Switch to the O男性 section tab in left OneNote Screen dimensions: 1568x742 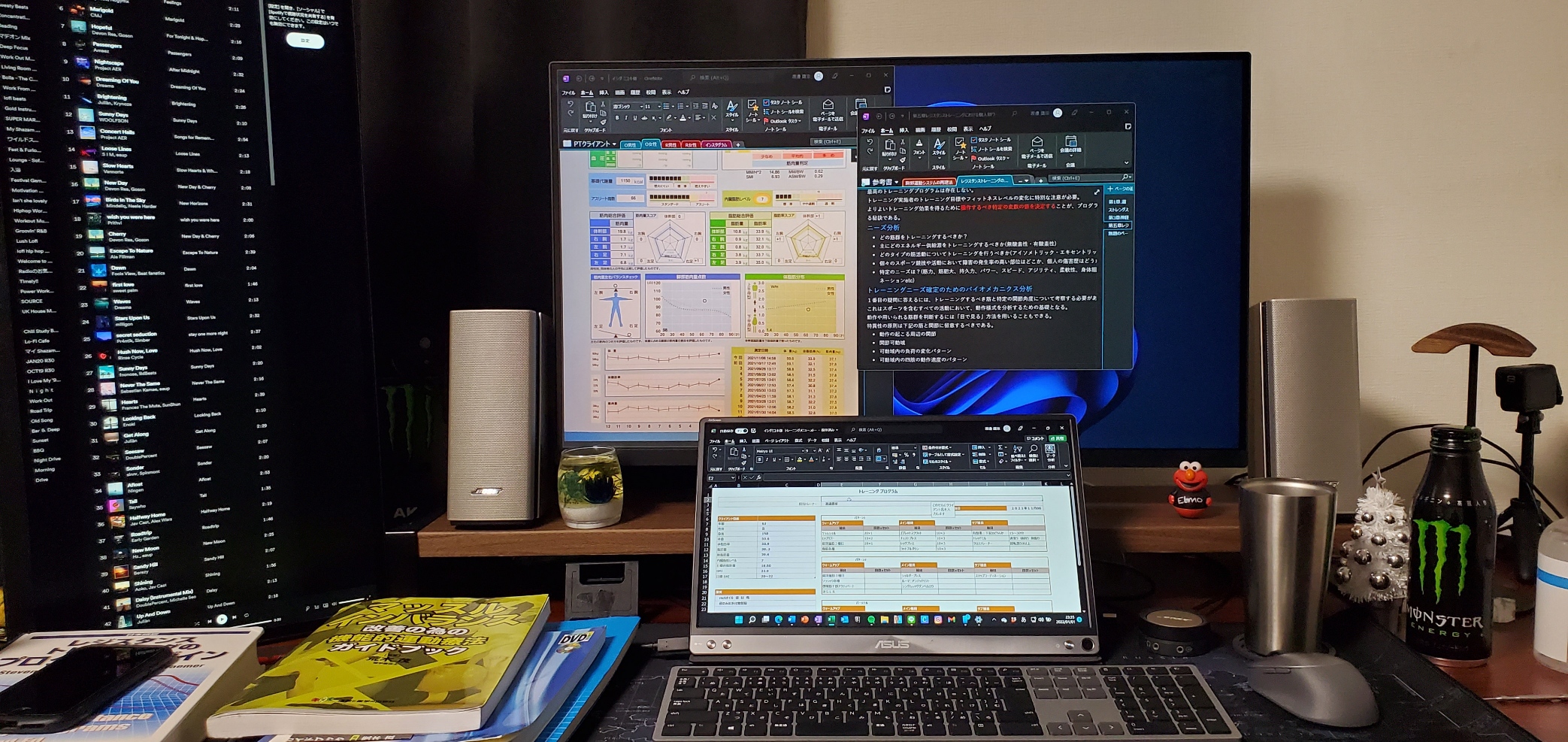pos(630,145)
